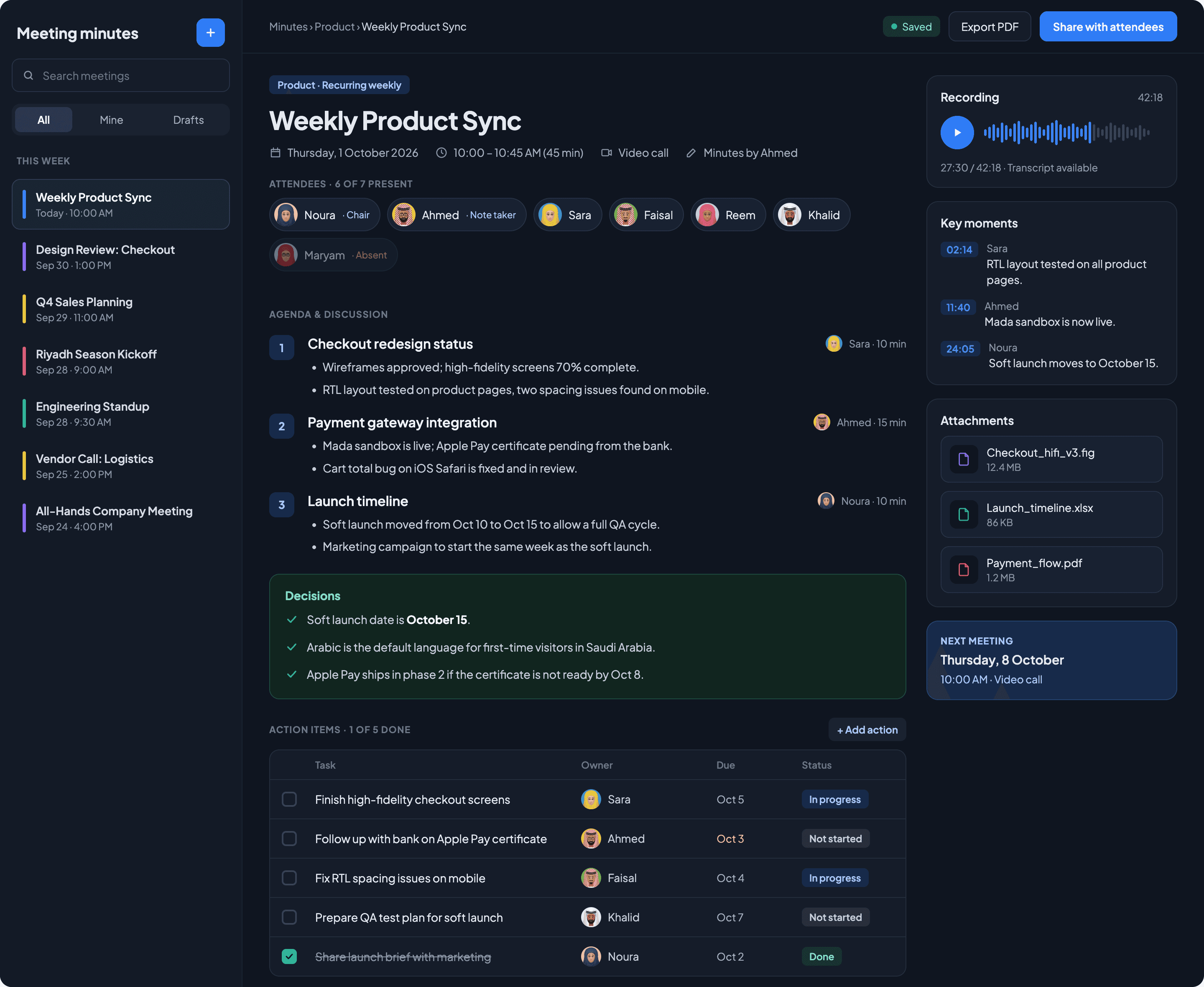Click In progress status for Faisal's task
The height and width of the screenshot is (987, 1204).
pos(835,878)
